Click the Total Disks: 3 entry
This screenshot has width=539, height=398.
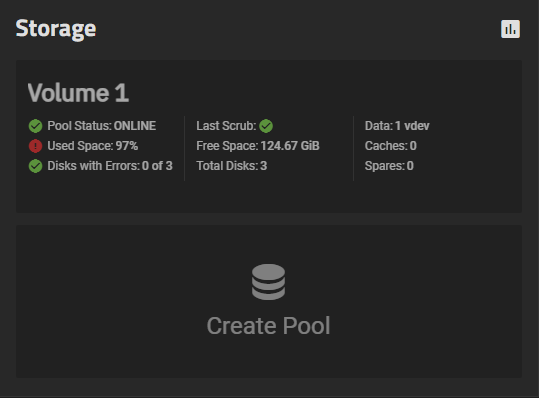(x=232, y=166)
